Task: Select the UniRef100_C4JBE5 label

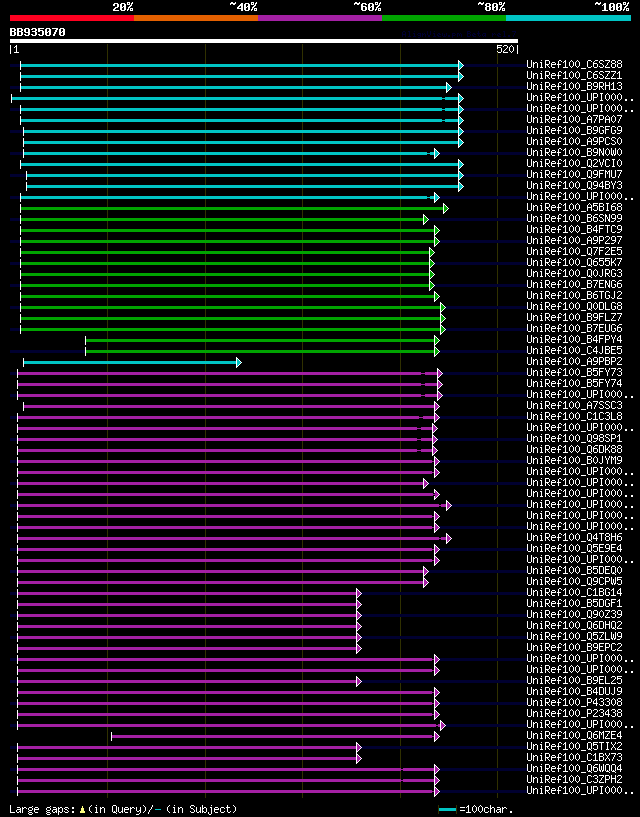Action: click(x=574, y=350)
